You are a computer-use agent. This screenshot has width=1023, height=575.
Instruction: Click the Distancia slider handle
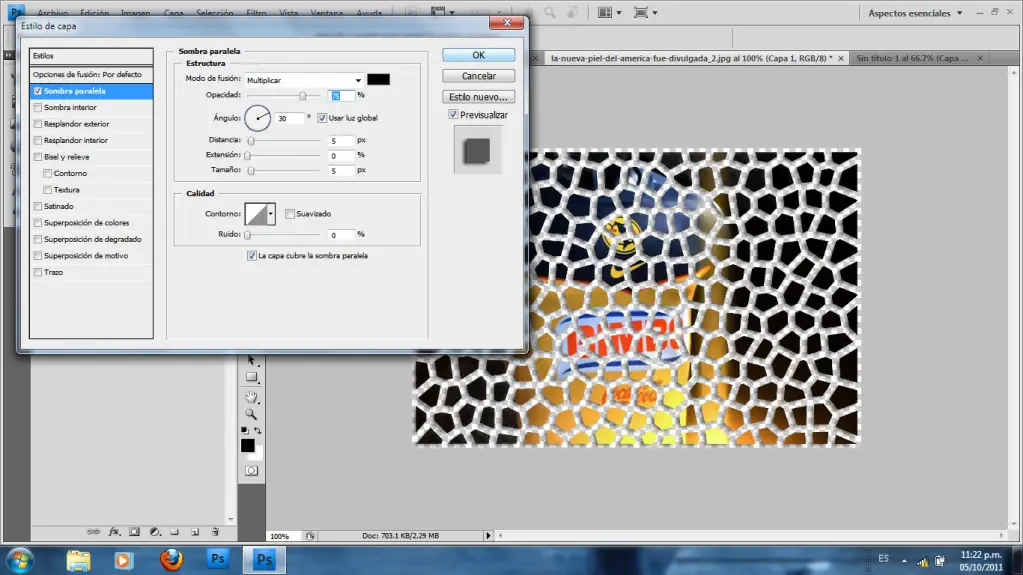[251, 140]
